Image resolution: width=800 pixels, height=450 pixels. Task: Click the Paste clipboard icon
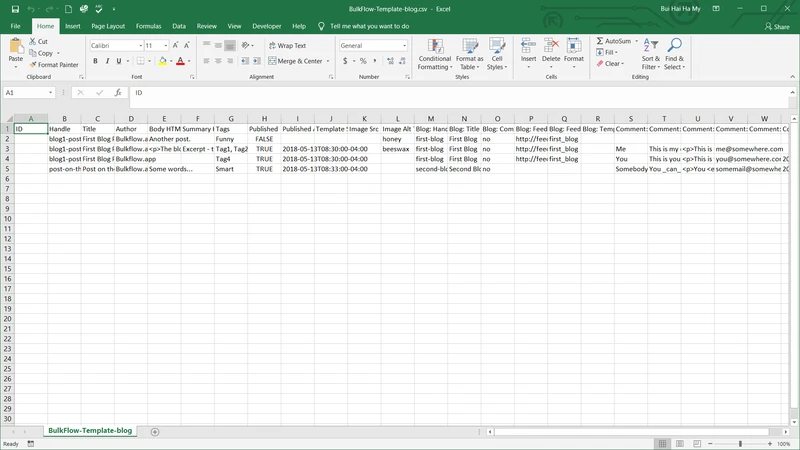pyautogui.click(x=16, y=47)
